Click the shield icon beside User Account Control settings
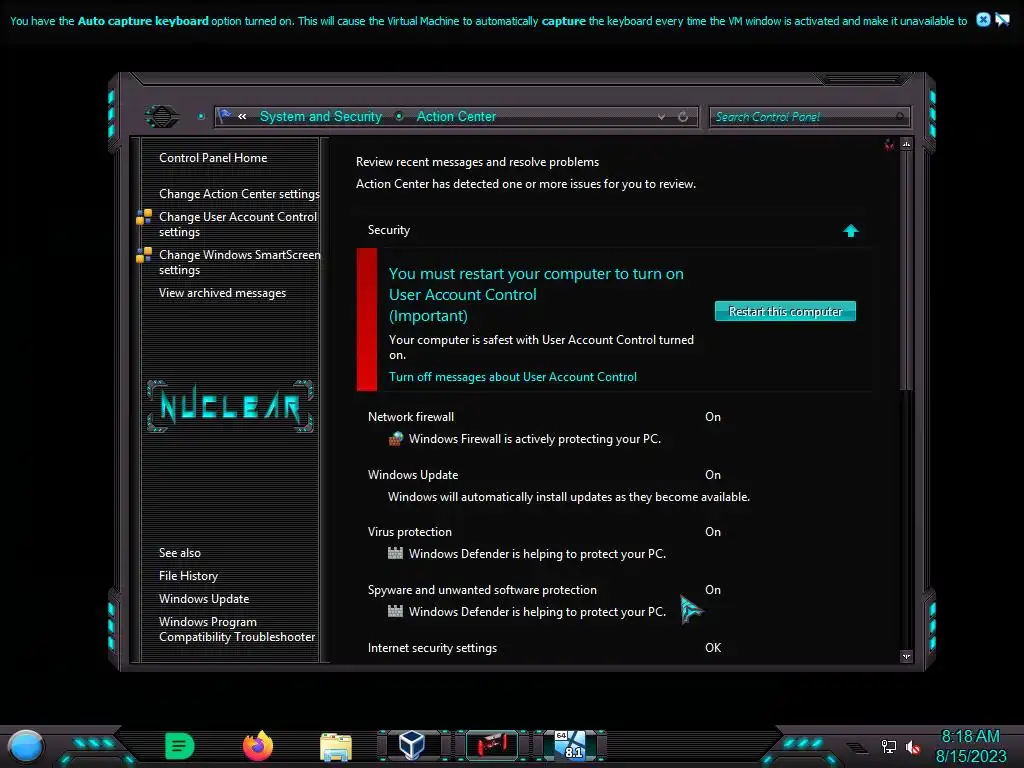 [x=144, y=217]
